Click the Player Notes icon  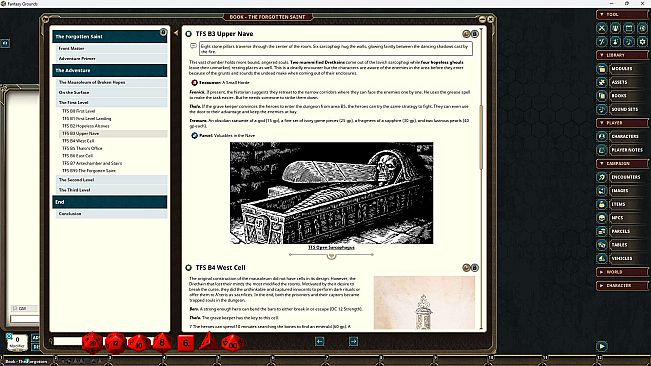pos(602,150)
